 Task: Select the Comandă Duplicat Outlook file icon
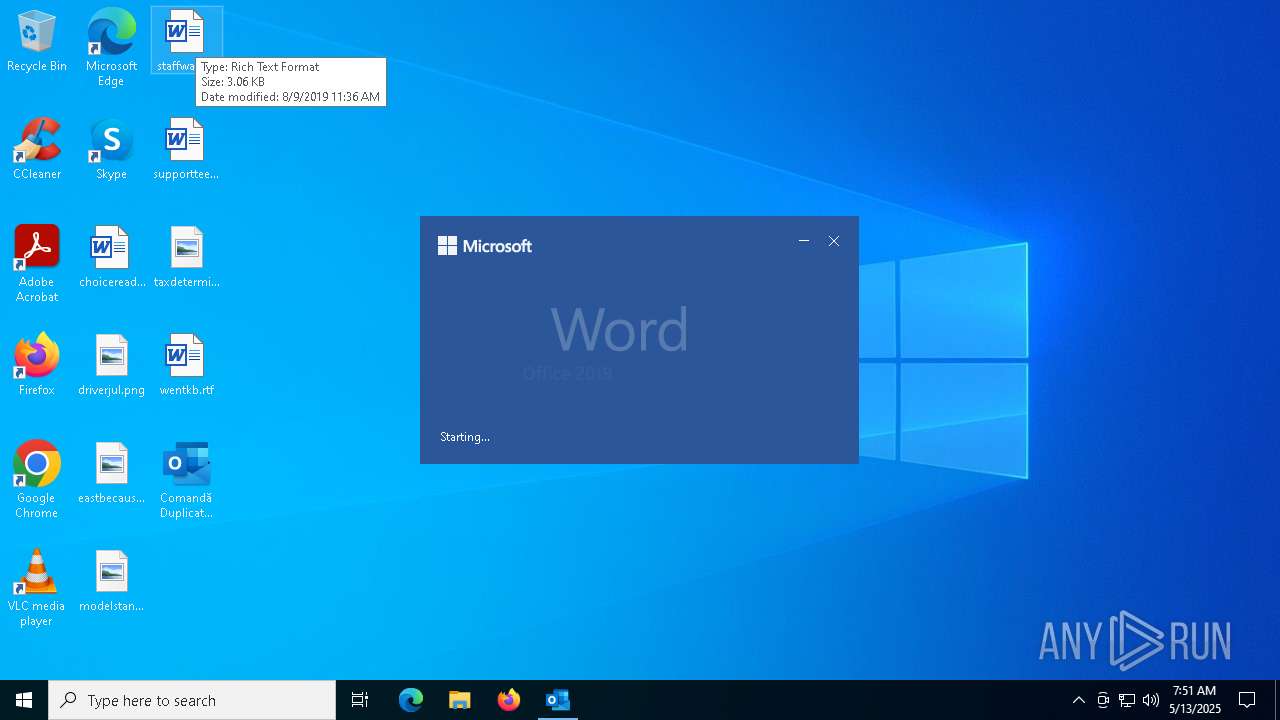point(186,480)
